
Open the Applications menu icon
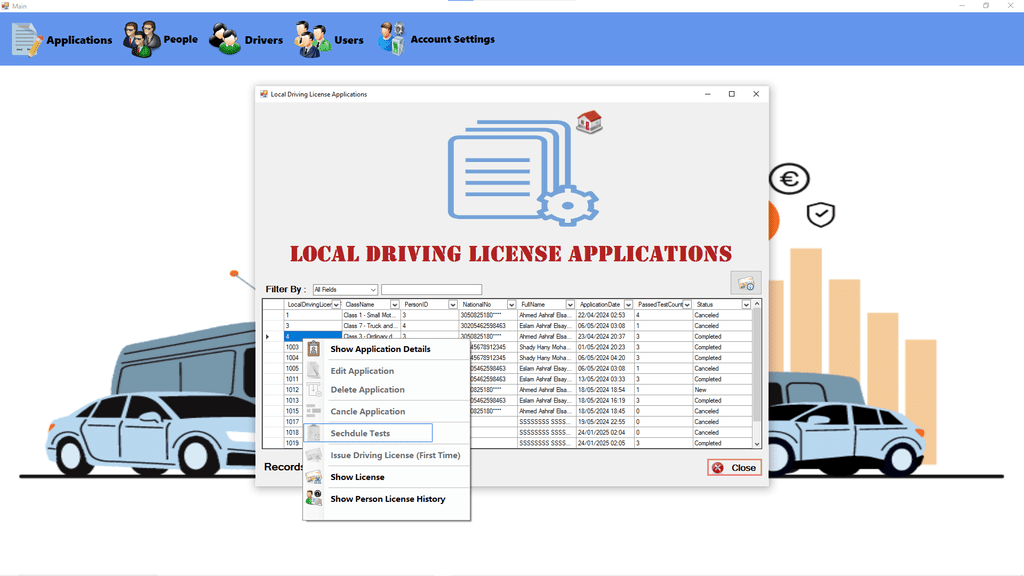tap(27, 39)
